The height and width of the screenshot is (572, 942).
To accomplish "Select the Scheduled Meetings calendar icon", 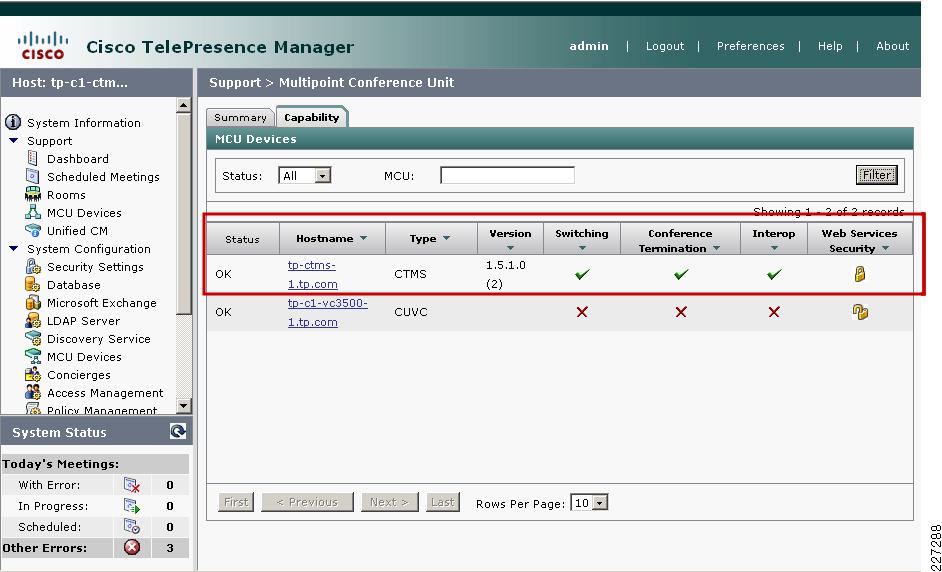I will point(32,176).
